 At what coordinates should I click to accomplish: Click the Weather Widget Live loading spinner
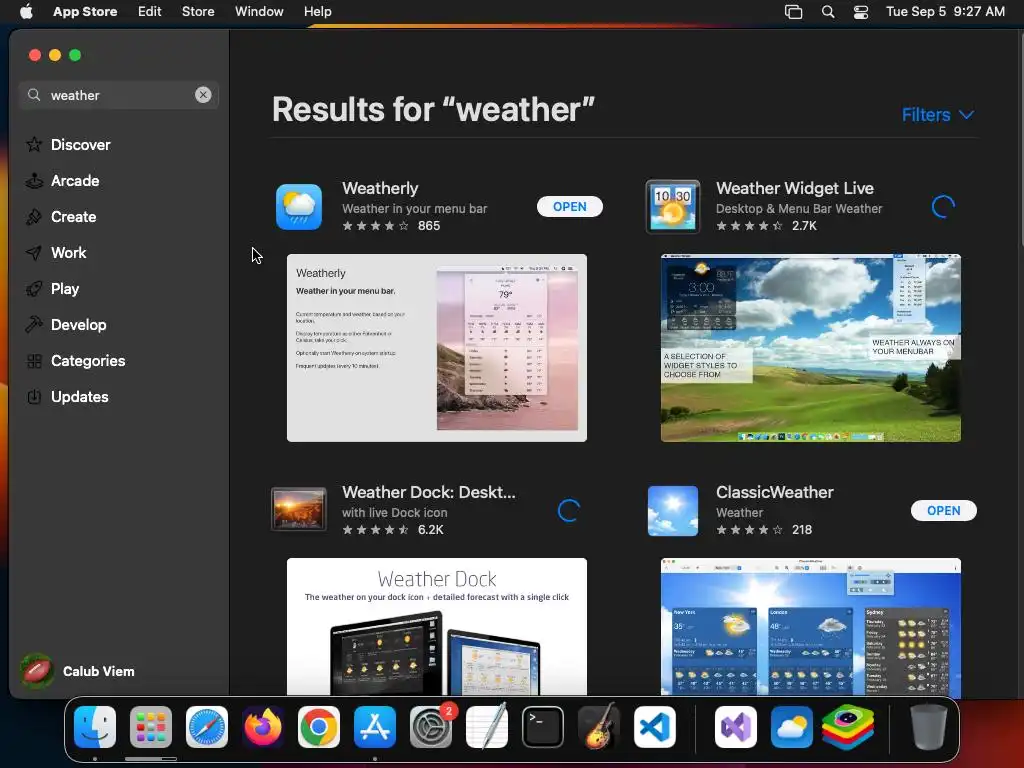(943, 207)
